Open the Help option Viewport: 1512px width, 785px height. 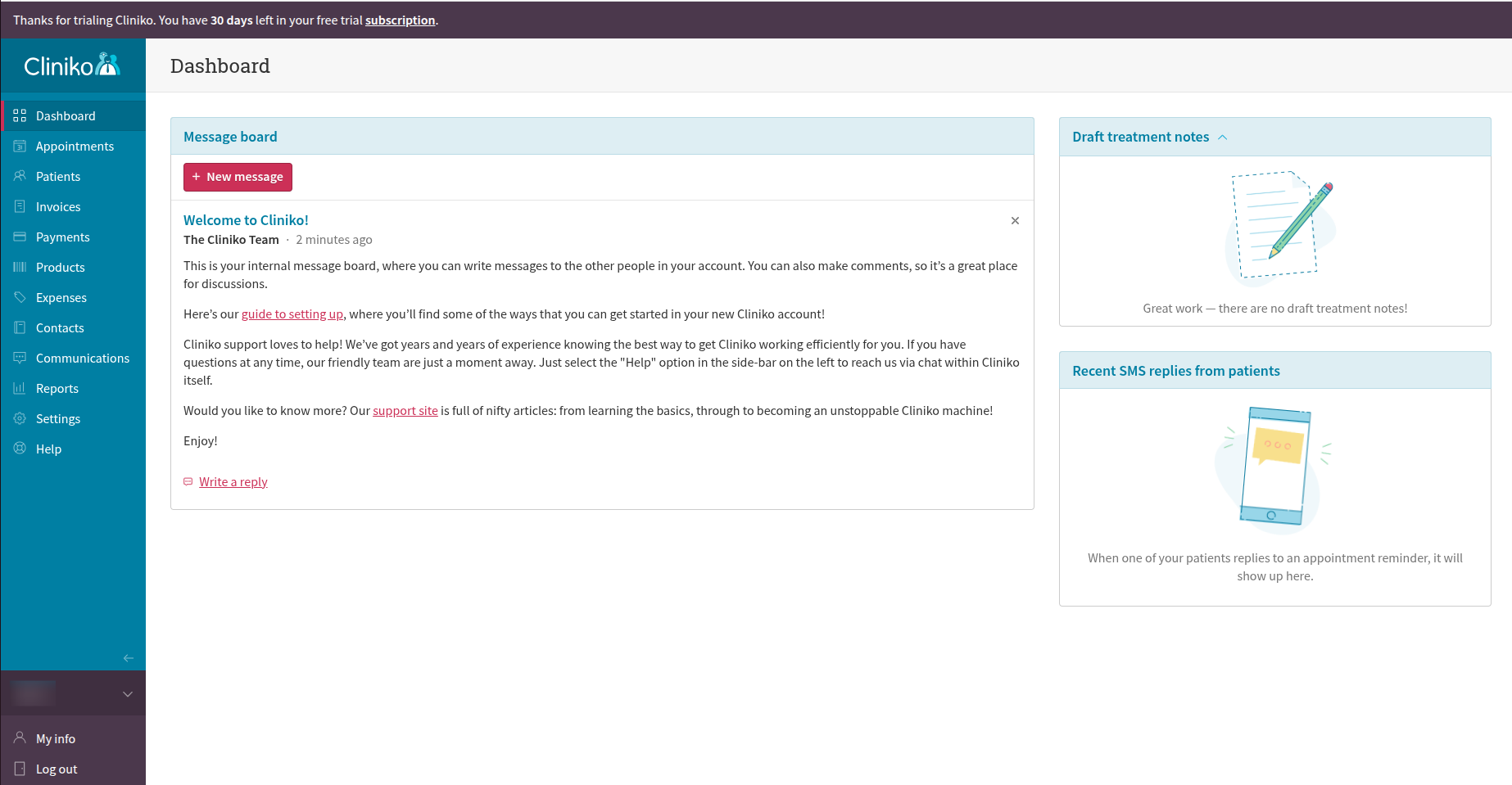74,449
